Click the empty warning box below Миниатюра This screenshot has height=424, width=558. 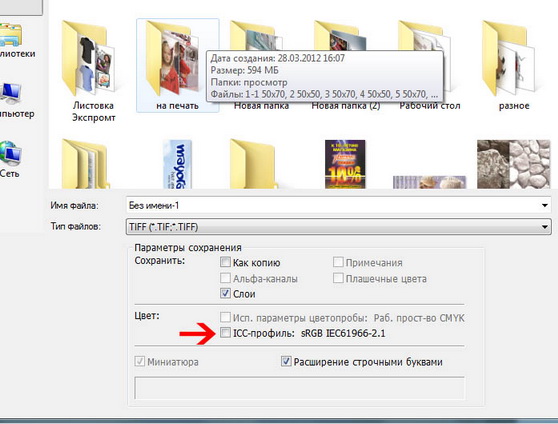point(299,388)
